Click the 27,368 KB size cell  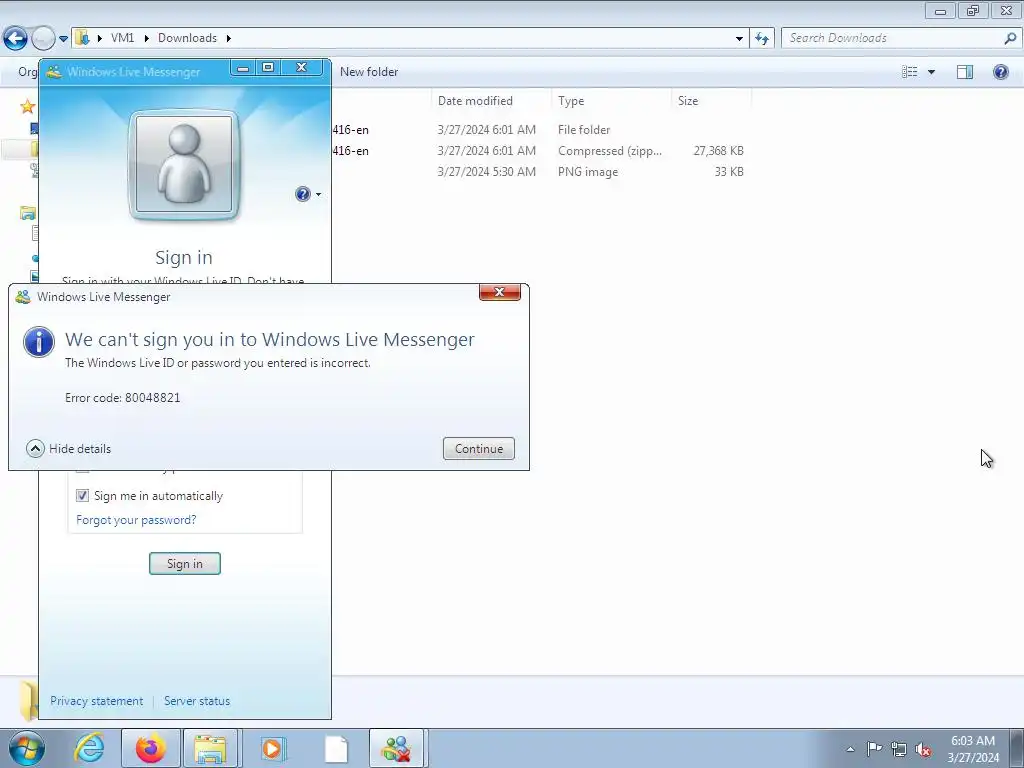click(x=718, y=151)
